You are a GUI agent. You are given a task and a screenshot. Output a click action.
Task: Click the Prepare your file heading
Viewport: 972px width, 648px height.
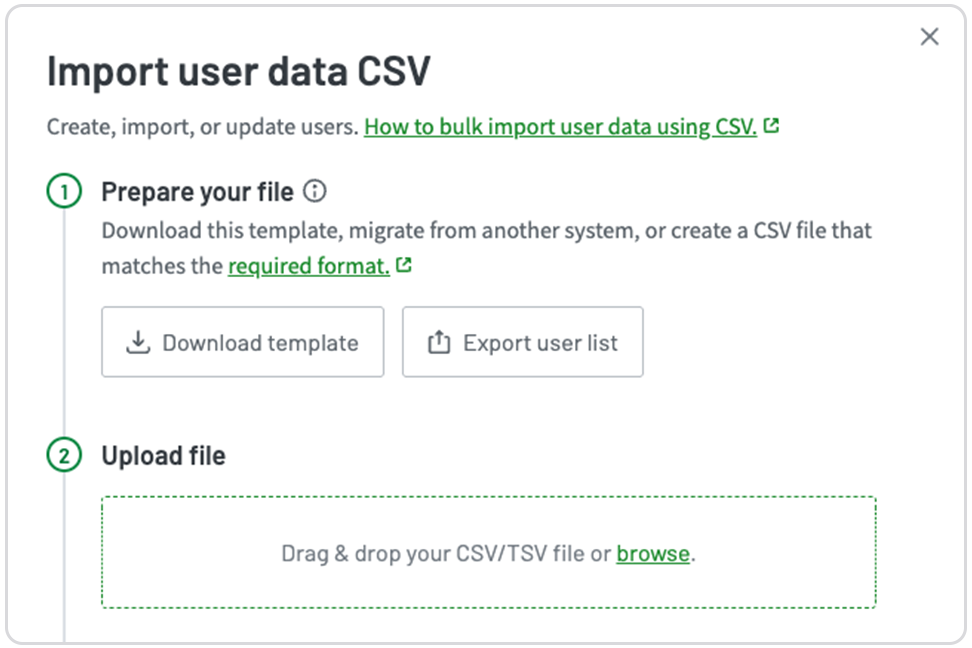pyautogui.click(x=197, y=191)
